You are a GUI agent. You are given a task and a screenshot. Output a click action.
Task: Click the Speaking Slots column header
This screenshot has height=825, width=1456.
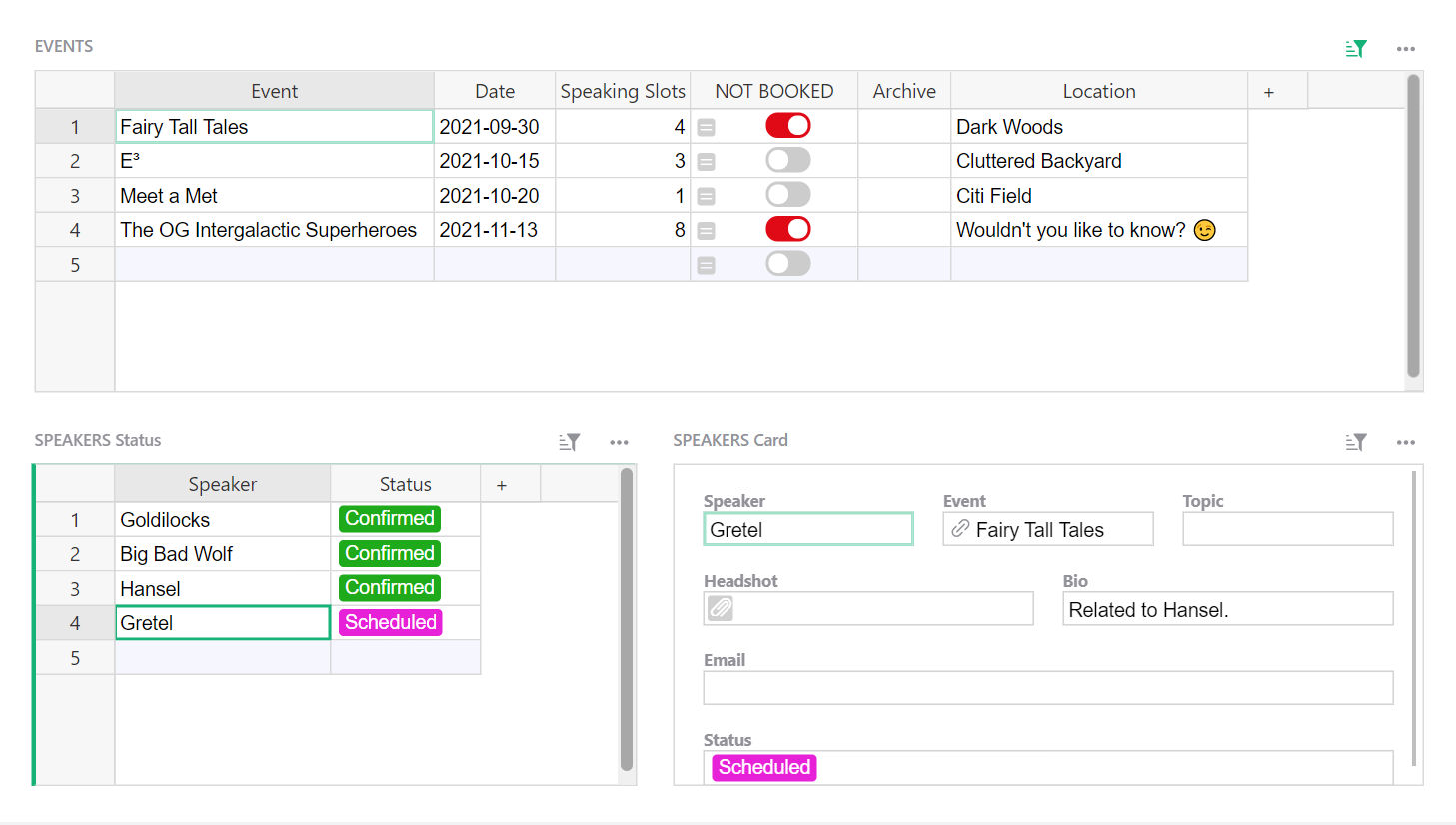[x=622, y=90]
